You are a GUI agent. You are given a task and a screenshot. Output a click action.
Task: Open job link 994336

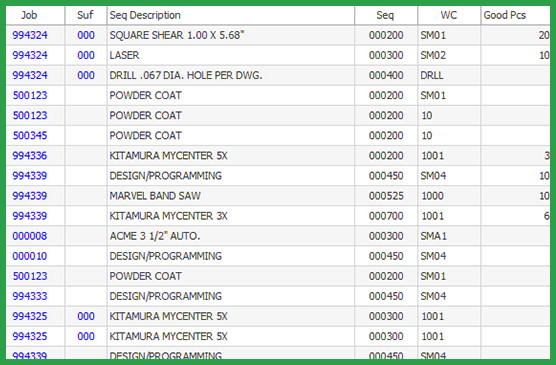click(30, 156)
